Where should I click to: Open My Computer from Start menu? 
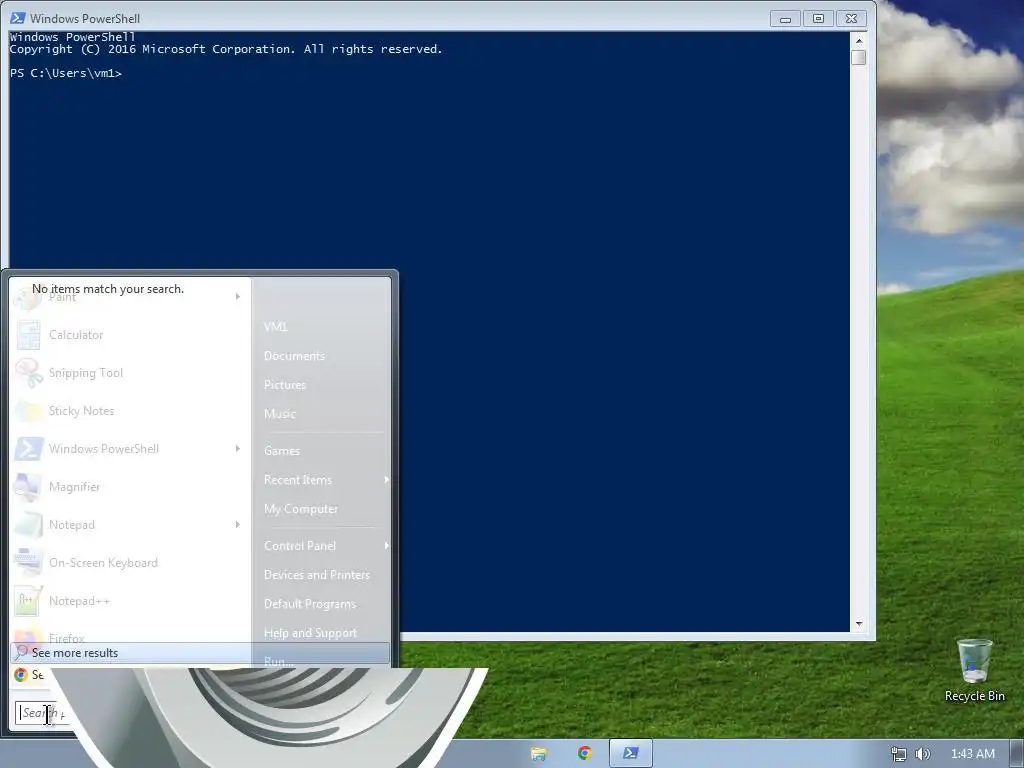click(301, 509)
